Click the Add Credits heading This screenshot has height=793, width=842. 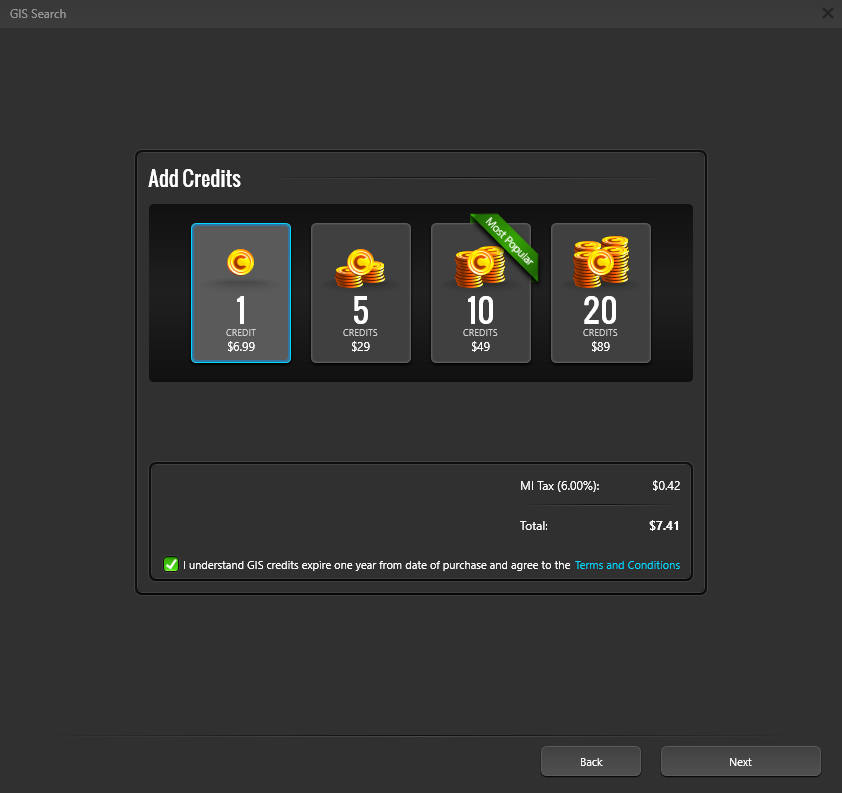click(195, 179)
